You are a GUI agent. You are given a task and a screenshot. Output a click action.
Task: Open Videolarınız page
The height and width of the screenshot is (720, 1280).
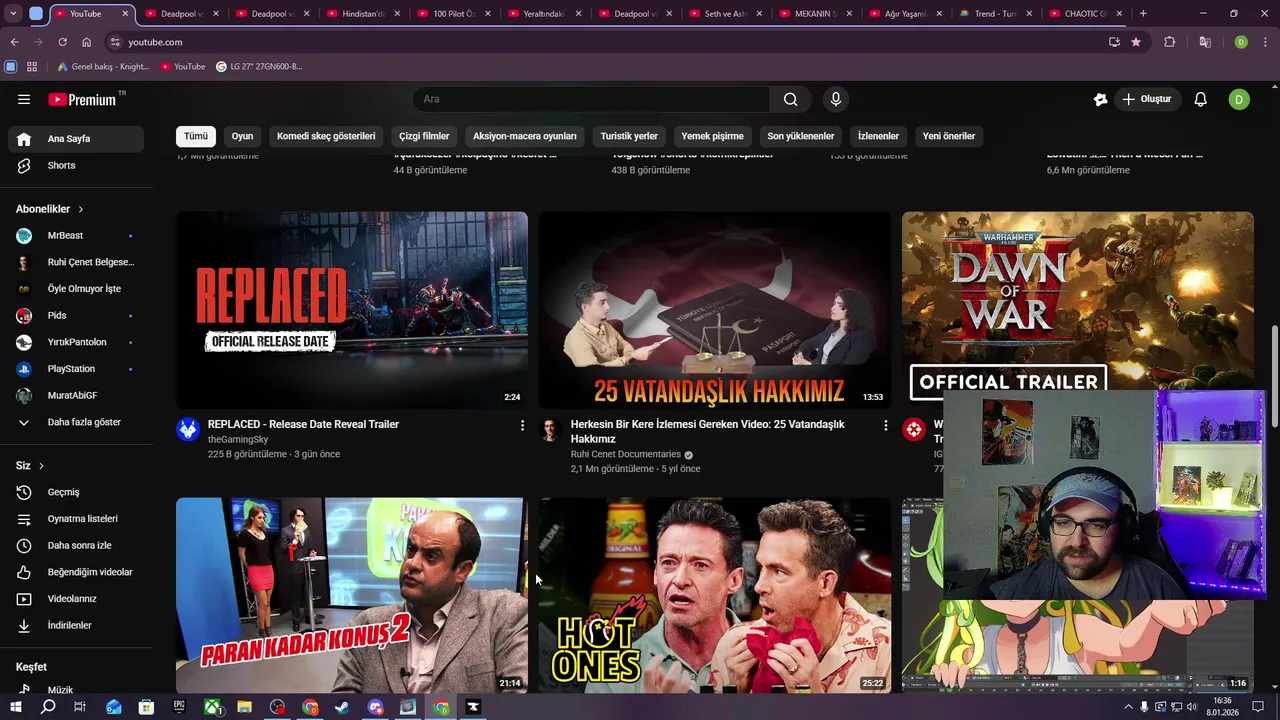76,599
